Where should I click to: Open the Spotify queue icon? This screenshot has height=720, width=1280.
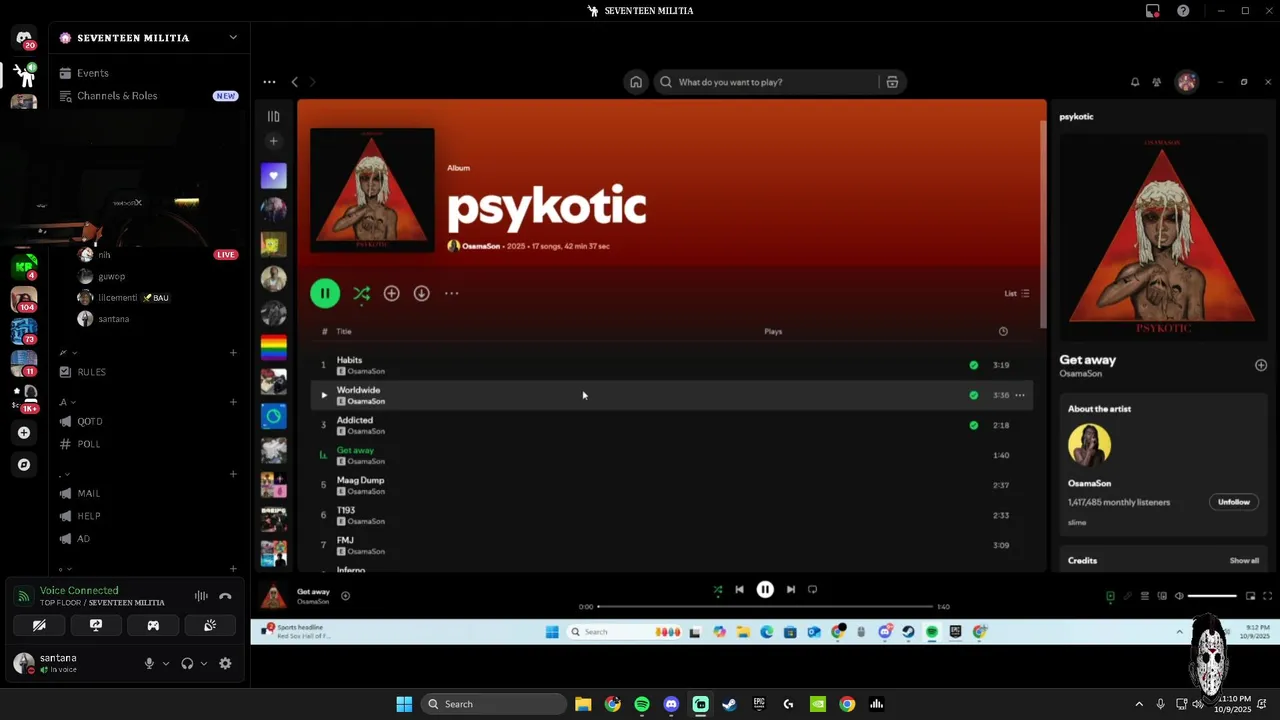pyautogui.click(x=1145, y=596)
